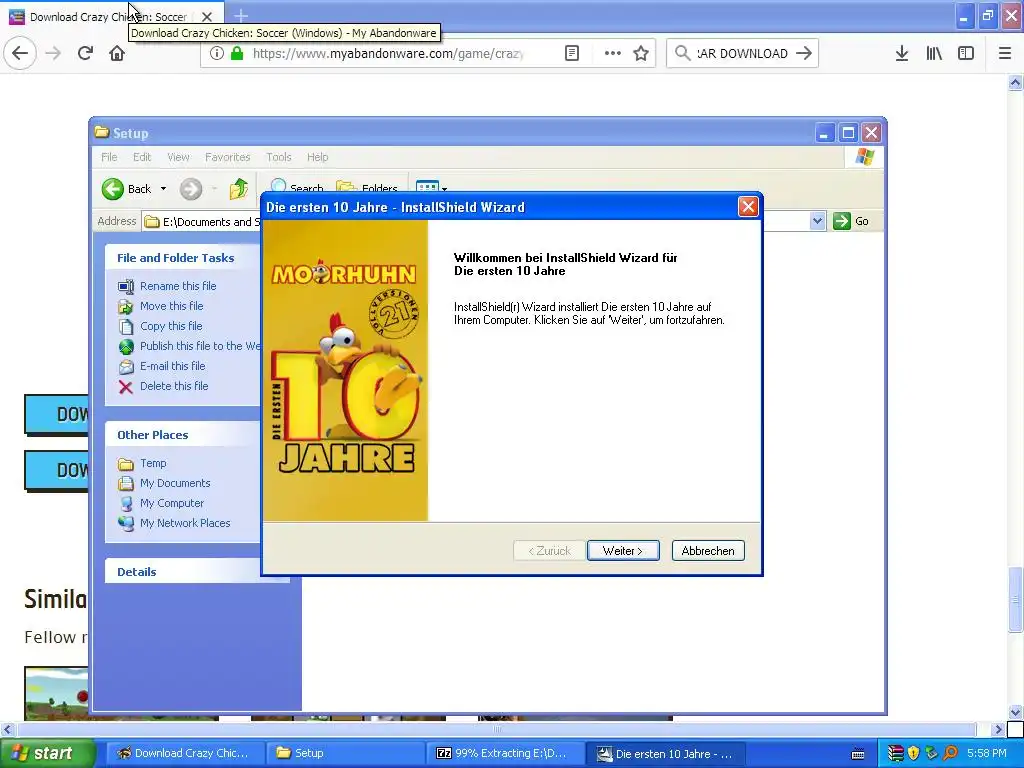
Task: Open View menu in Setup window
Action: (x=178, y=157)
